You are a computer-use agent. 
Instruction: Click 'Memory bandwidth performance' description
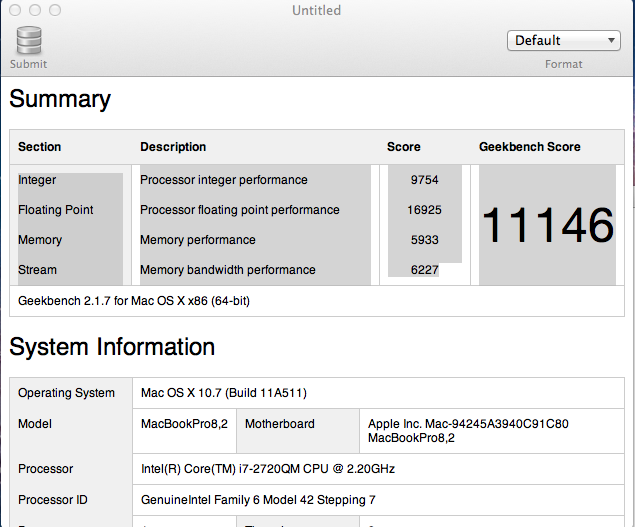[x=228, y=270]
